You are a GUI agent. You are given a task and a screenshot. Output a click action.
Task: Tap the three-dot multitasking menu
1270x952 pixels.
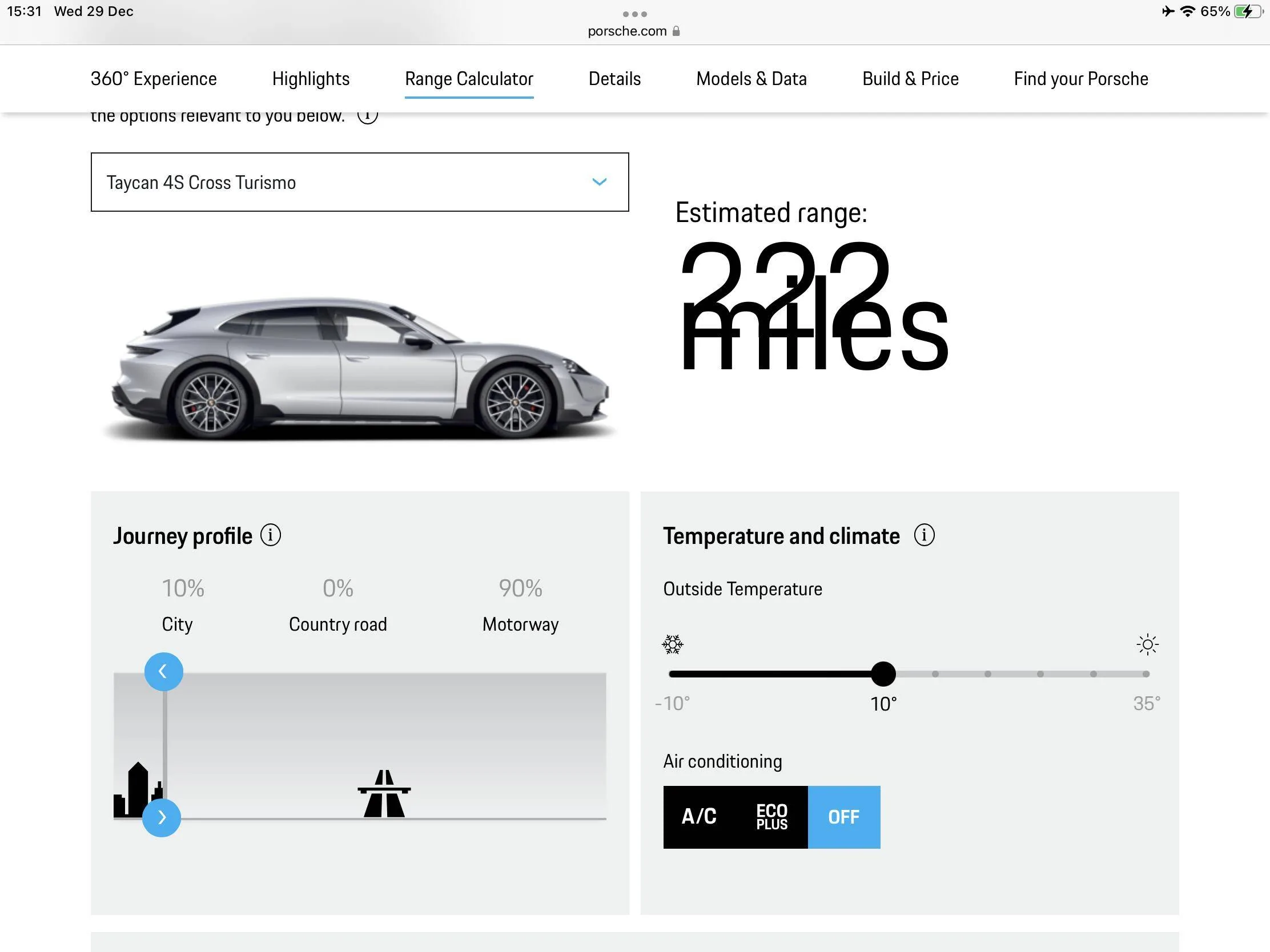(x=634, y=14)
